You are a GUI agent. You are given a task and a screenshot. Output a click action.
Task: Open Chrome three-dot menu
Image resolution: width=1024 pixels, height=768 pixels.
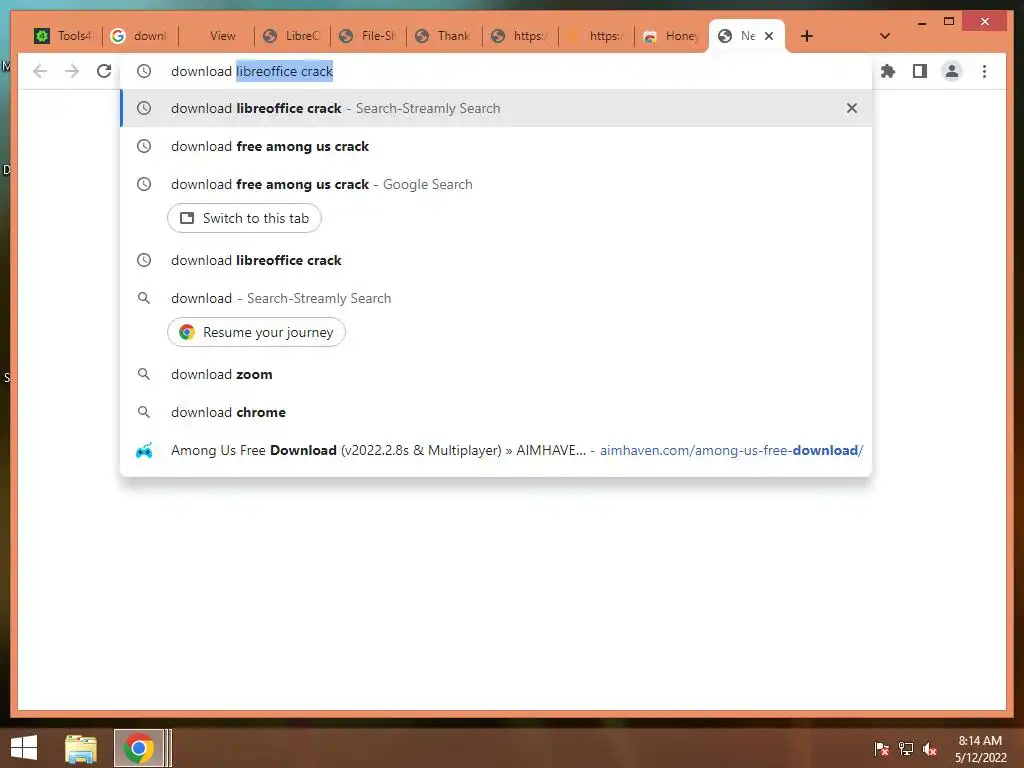tap(984, 71)
